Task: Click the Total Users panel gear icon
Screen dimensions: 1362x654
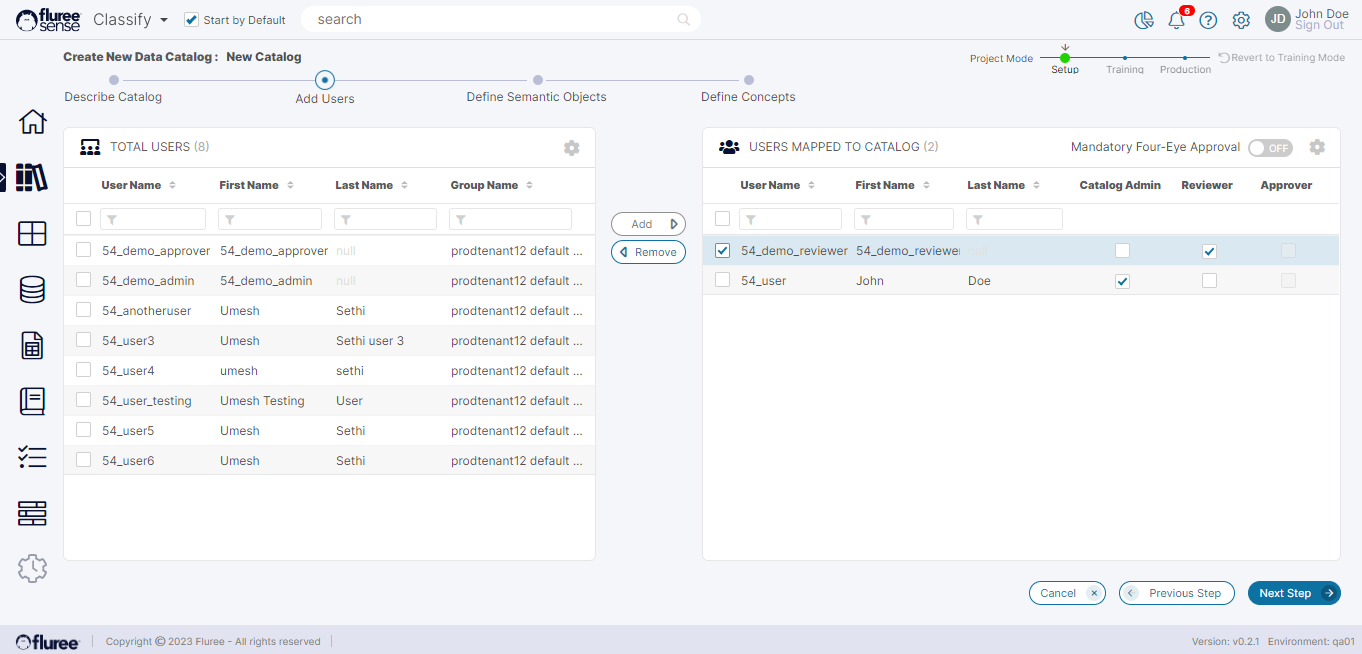Action: [571, 148]
